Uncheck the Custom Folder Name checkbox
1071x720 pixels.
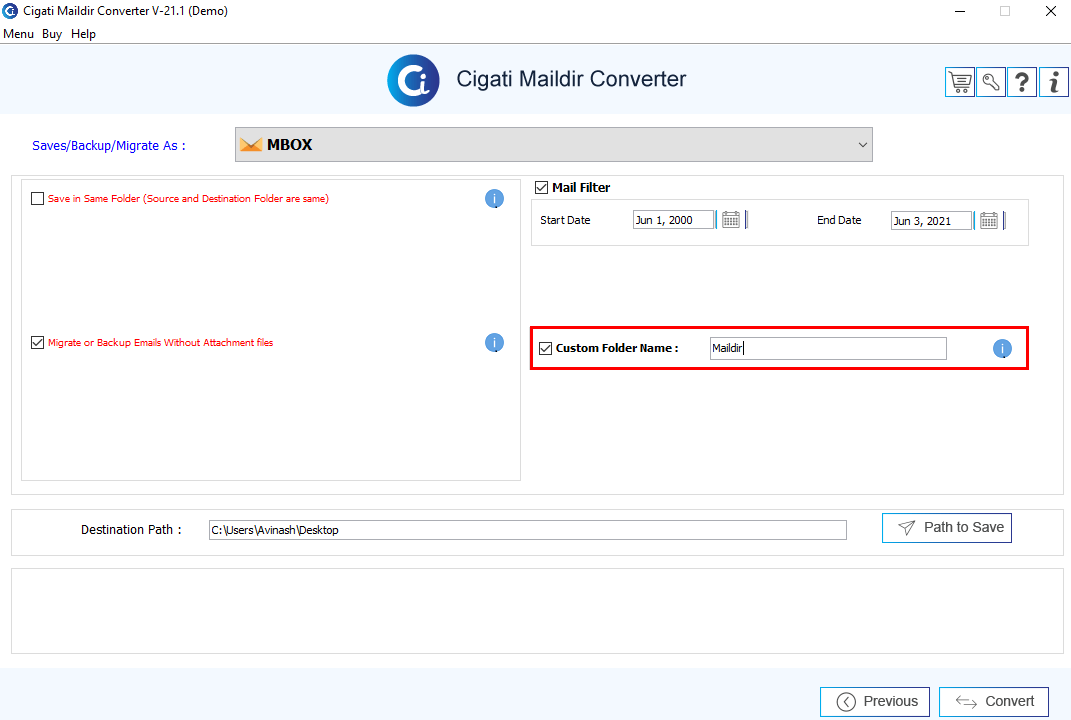click(545, 348)
